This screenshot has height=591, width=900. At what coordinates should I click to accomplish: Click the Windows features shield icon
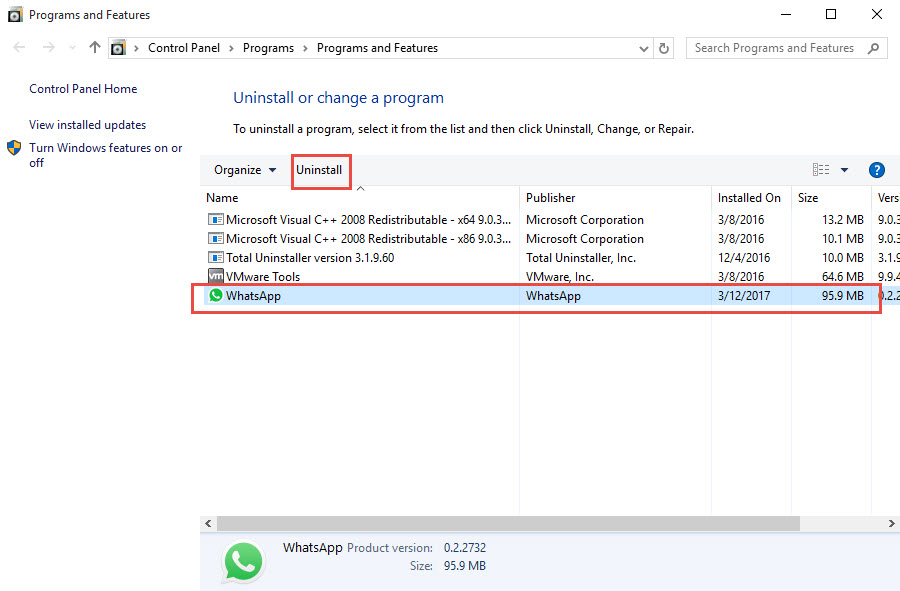coord(14,148)
